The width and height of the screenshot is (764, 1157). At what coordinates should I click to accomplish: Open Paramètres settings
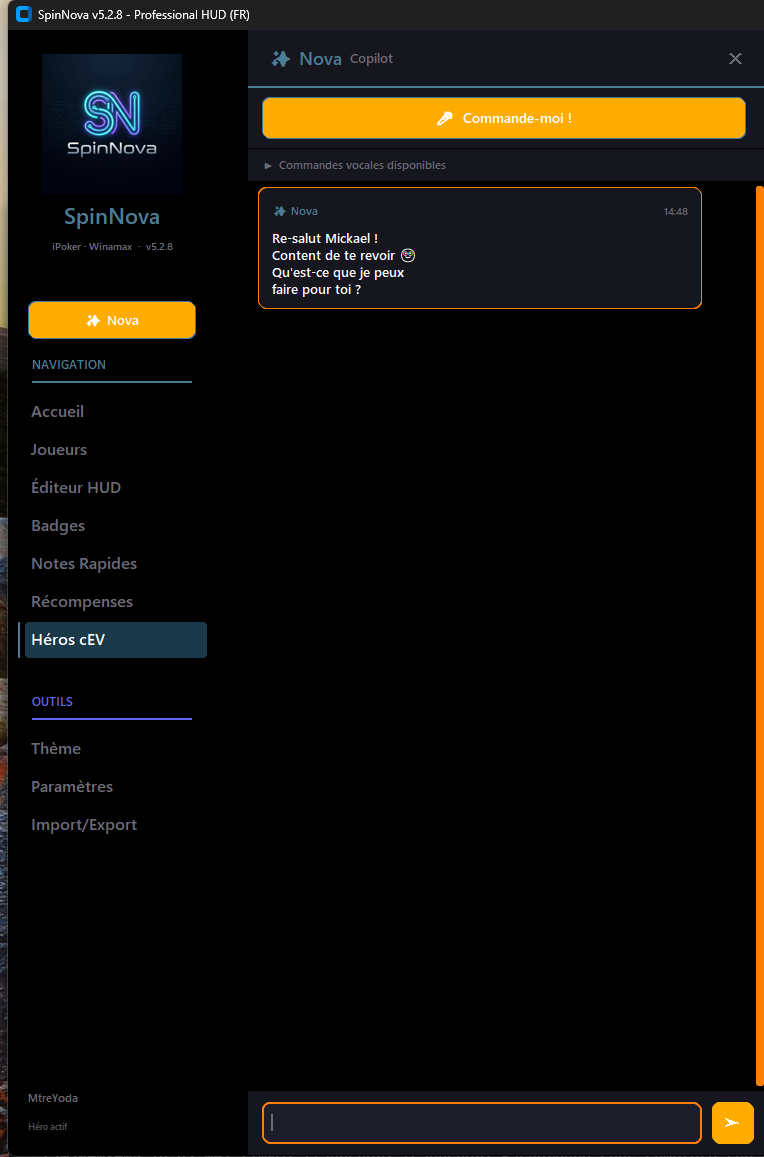pos(72,787)
